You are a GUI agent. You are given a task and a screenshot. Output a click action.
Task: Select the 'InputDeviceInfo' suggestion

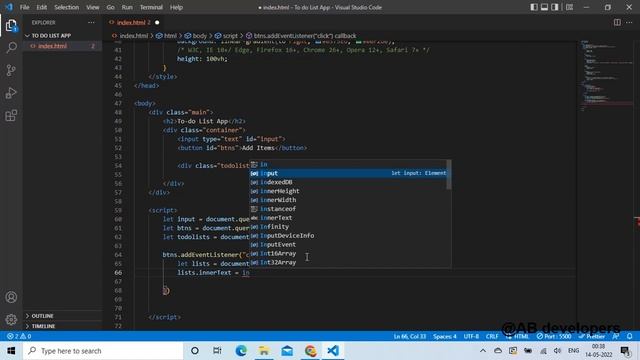pos(348,236)
